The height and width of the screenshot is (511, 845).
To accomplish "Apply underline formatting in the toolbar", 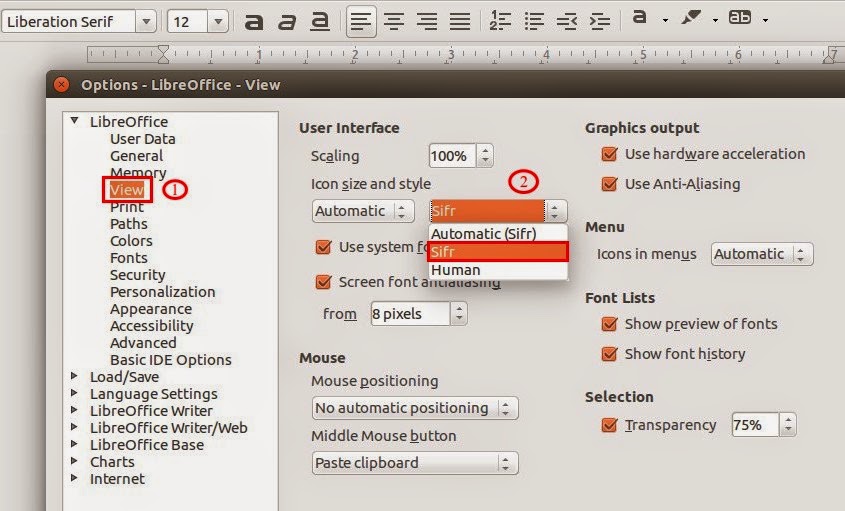I will pyautogui.click(x=320, y=22).
